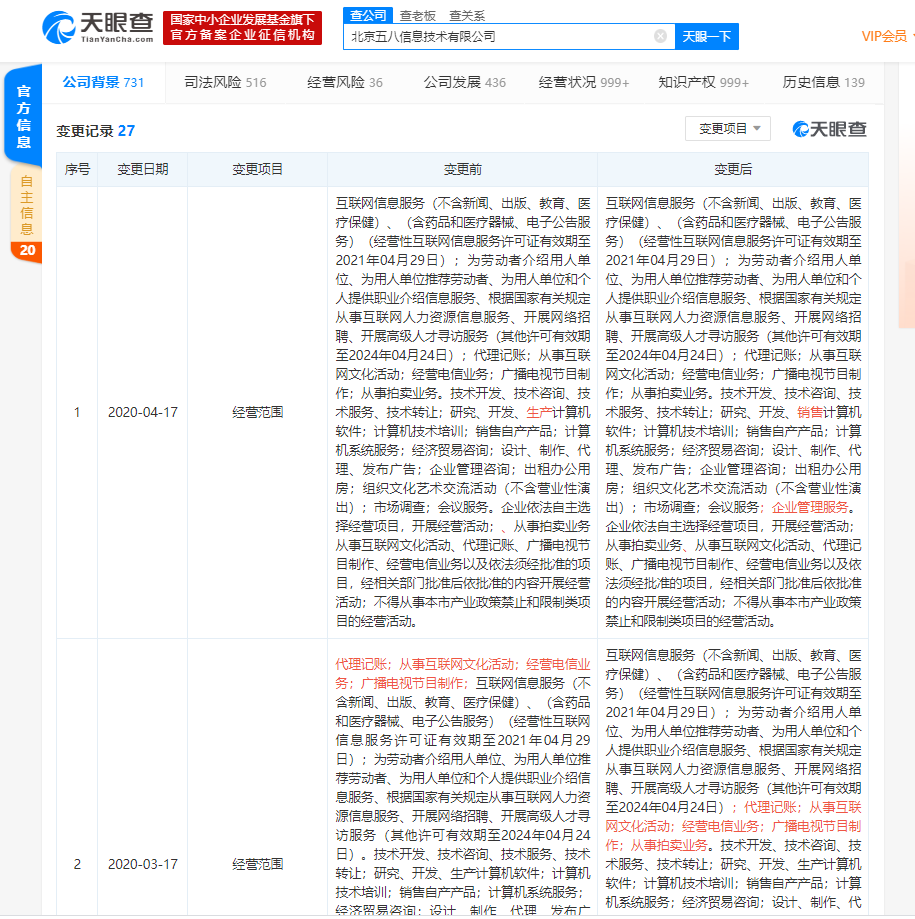Click the company name search input field
Screen dimensions: 915x919
500,36
